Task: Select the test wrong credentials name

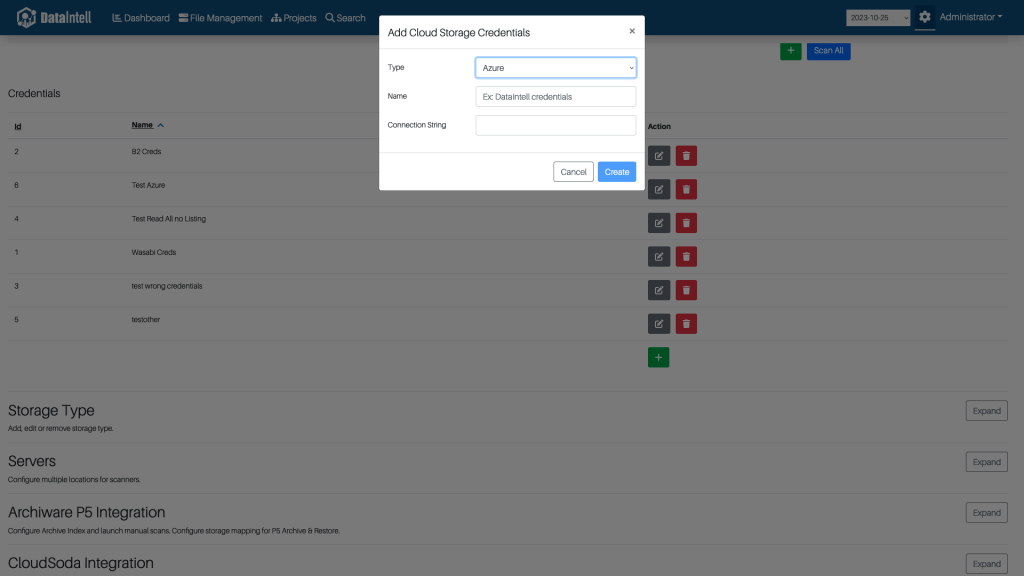Action: tap(167, 286)
